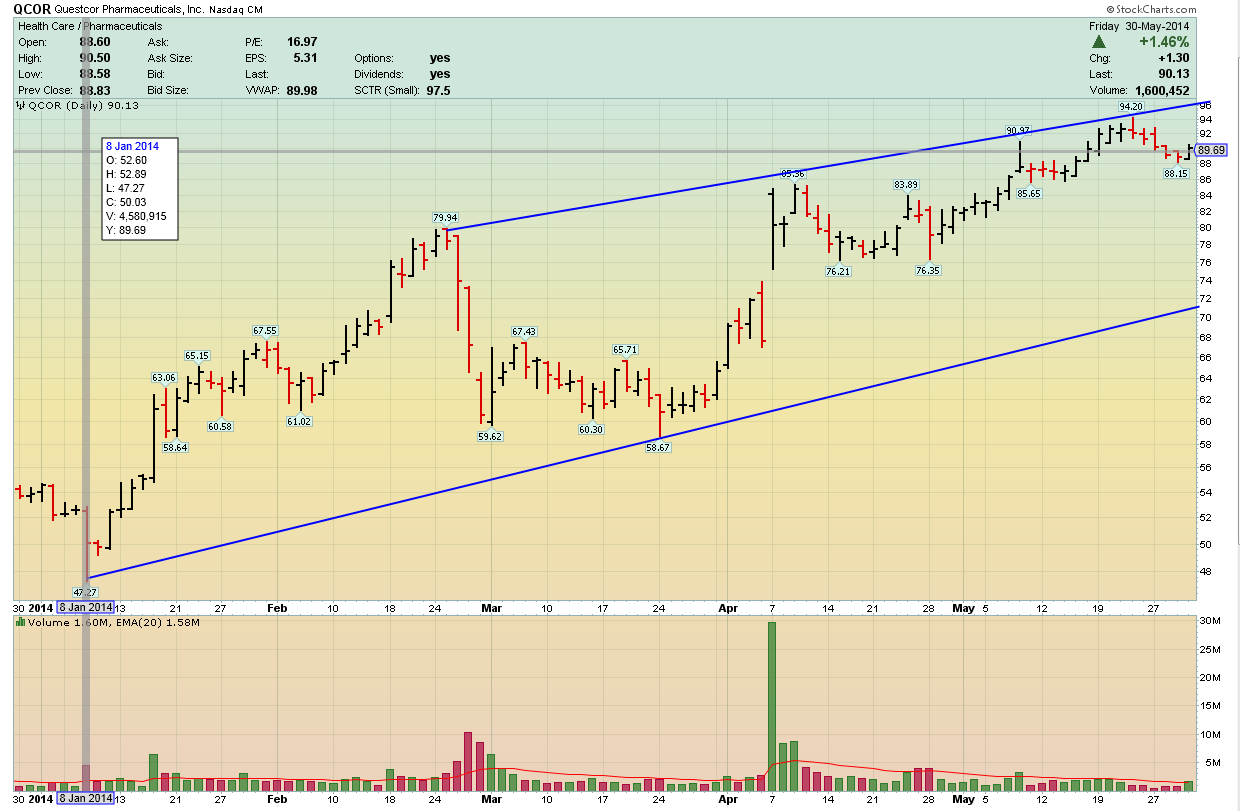Click the 67.55 price label
Screen dimensions: 1240x811
click(x=265, y=330)
